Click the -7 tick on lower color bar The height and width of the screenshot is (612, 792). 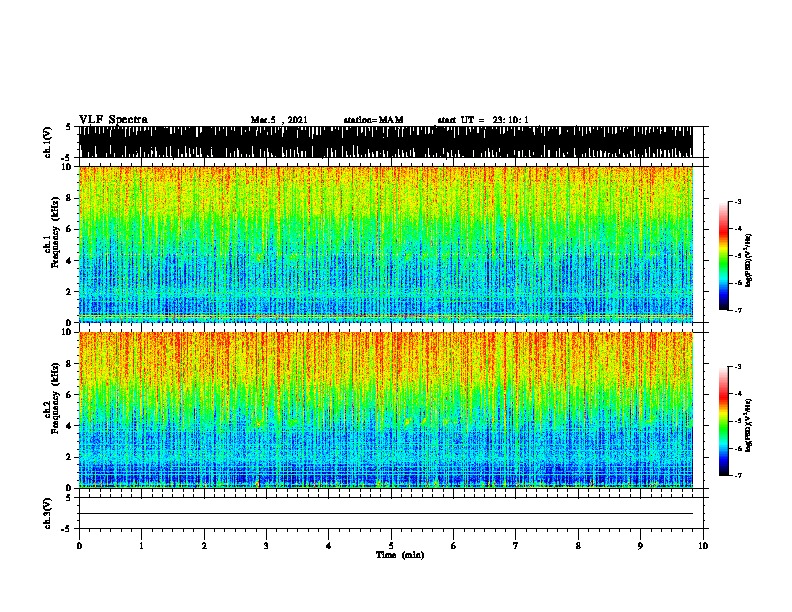coord(737,475)
